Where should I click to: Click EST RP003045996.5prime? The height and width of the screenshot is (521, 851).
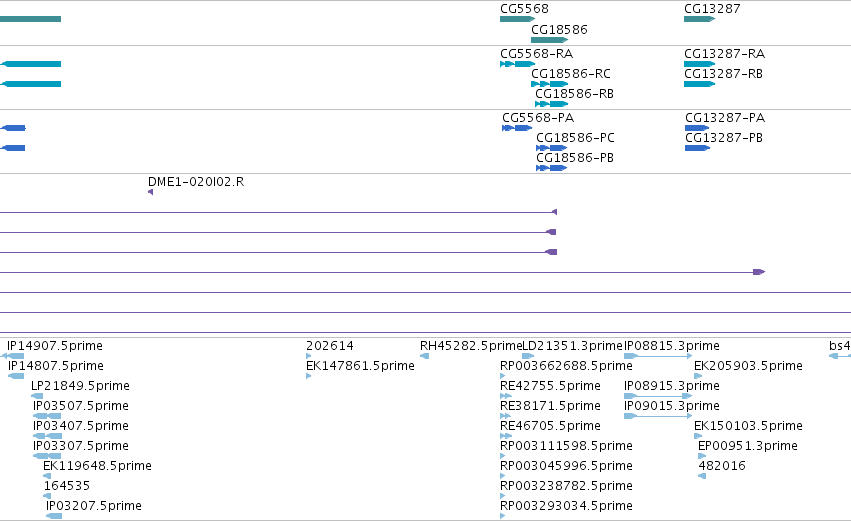click(x=503, y=476)
